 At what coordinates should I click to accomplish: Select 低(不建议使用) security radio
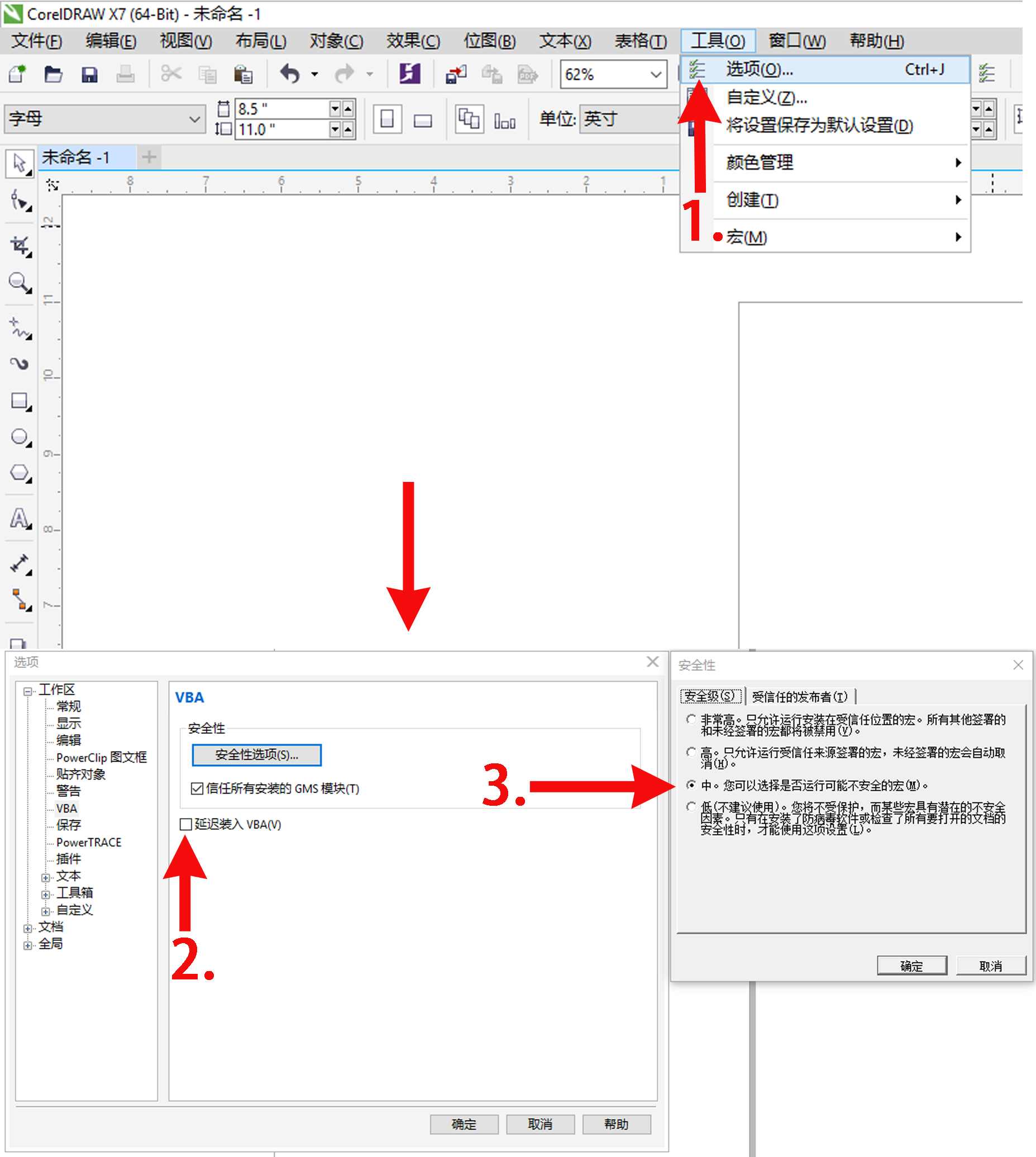tap(691, 806)
